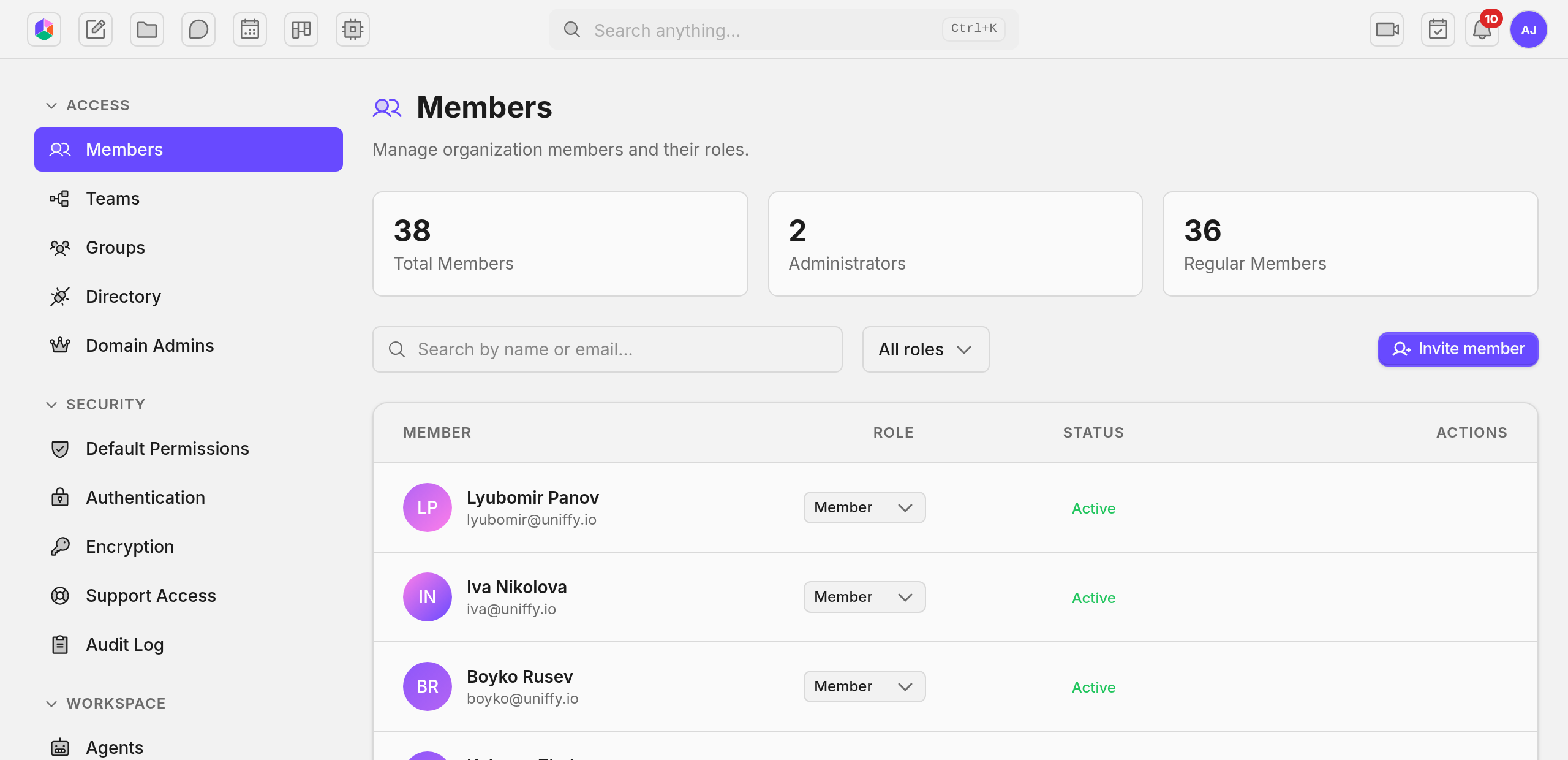Viewport: 1568px width, 760px height.
Task: Click the Administrators stat card
Action: click(956, 244)
